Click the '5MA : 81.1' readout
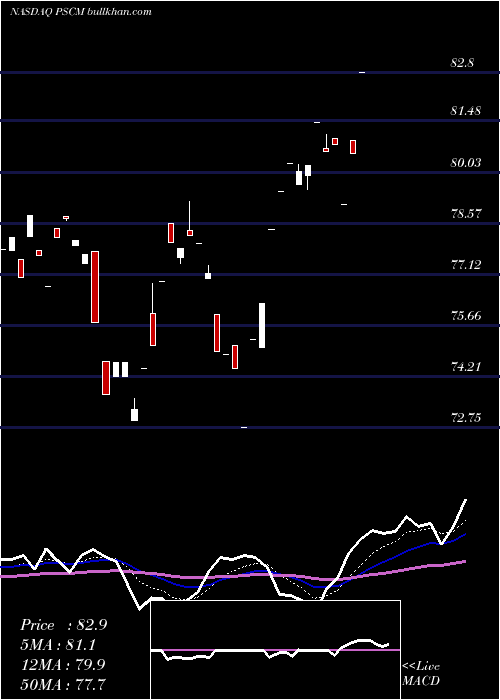The width and height of the screenshot is (500, 700). point(58,645)
